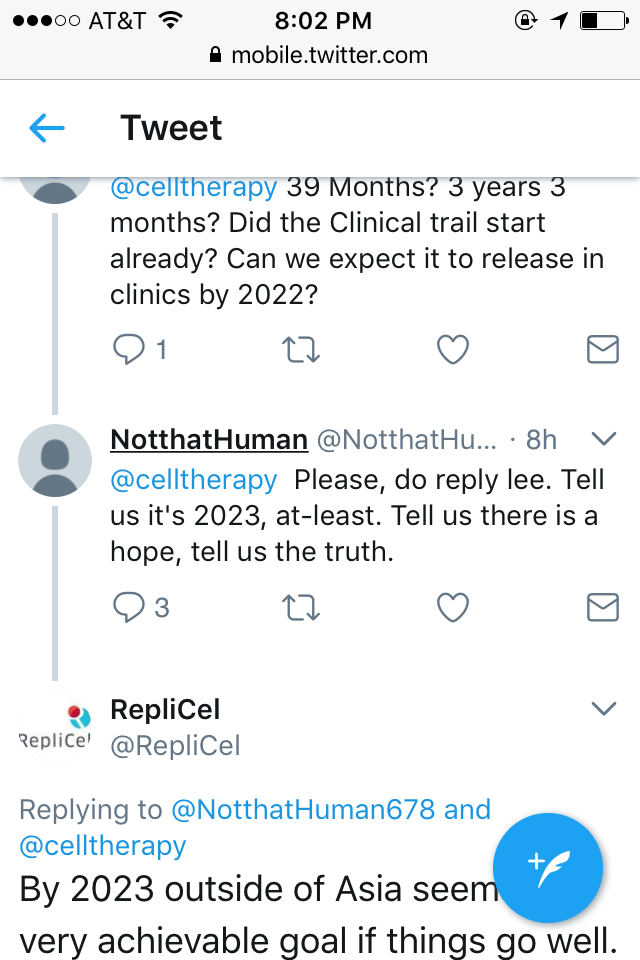Like the 39 Months tweet
The image size is (640, 960).
pyautogui.click(x=453, y=349)
